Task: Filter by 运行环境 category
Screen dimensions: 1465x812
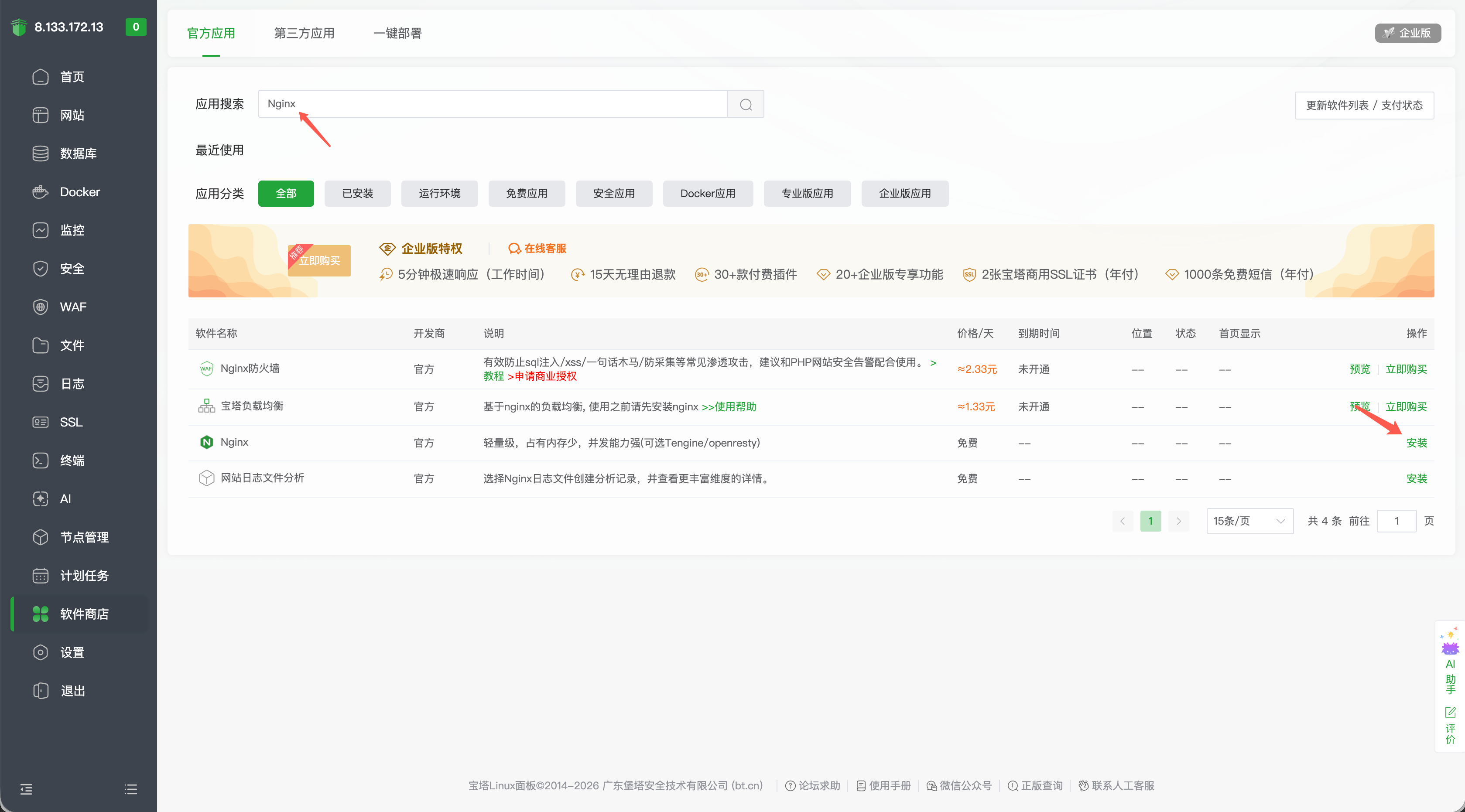Action: click(440, 193)
